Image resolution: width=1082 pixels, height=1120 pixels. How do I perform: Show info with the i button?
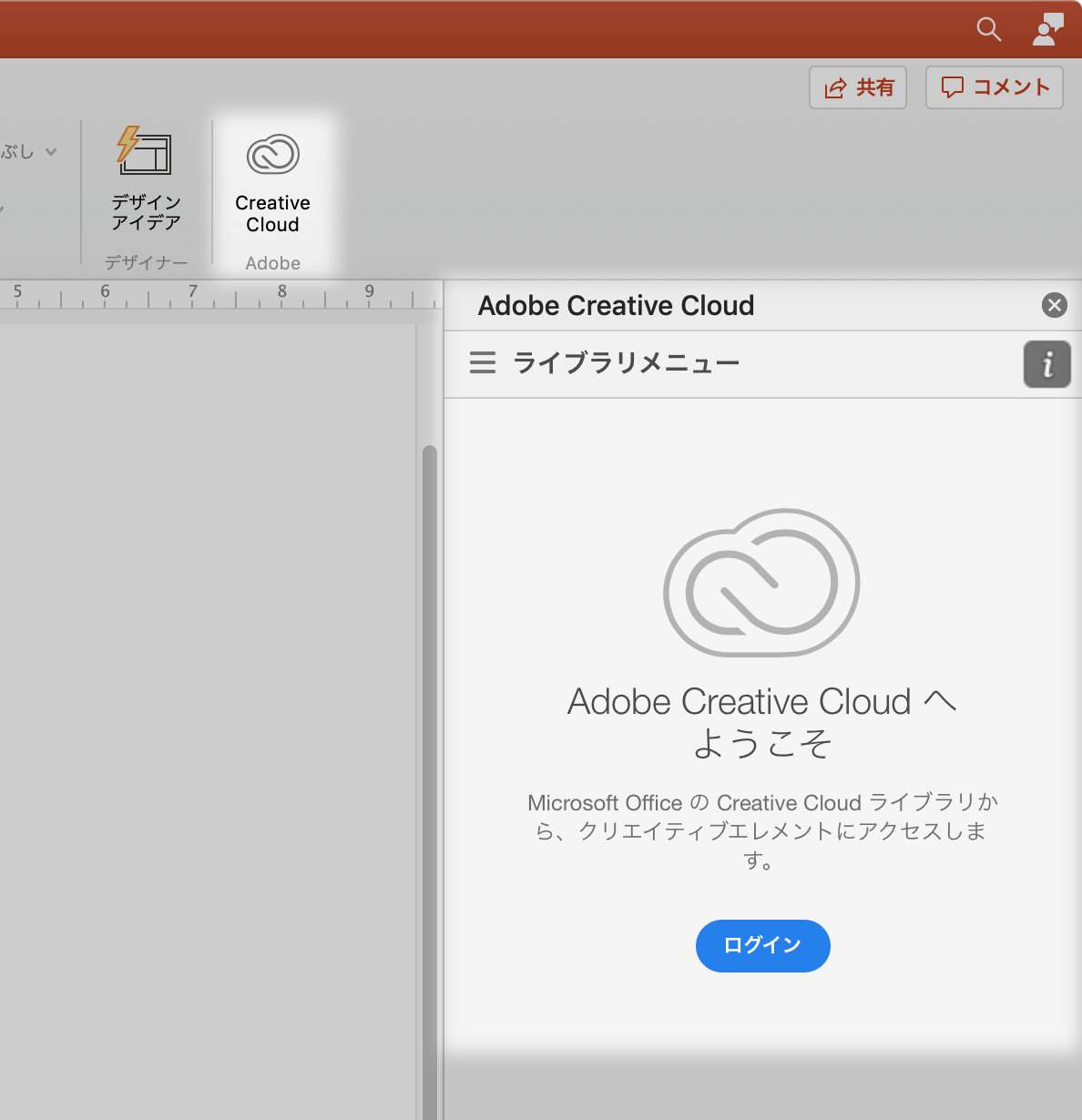pyautogui.click(x=1047, y=364)
